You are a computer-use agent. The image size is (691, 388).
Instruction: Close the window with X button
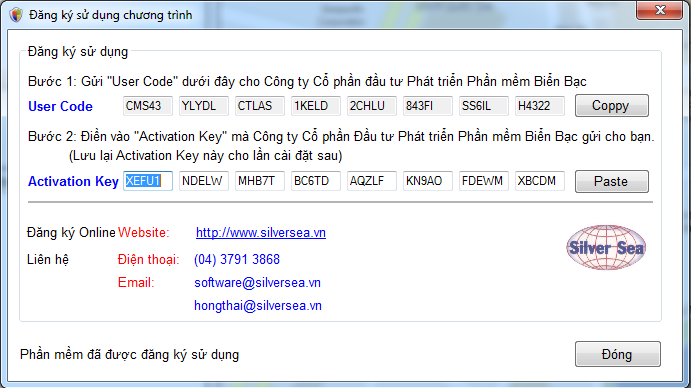coord(659,10)
